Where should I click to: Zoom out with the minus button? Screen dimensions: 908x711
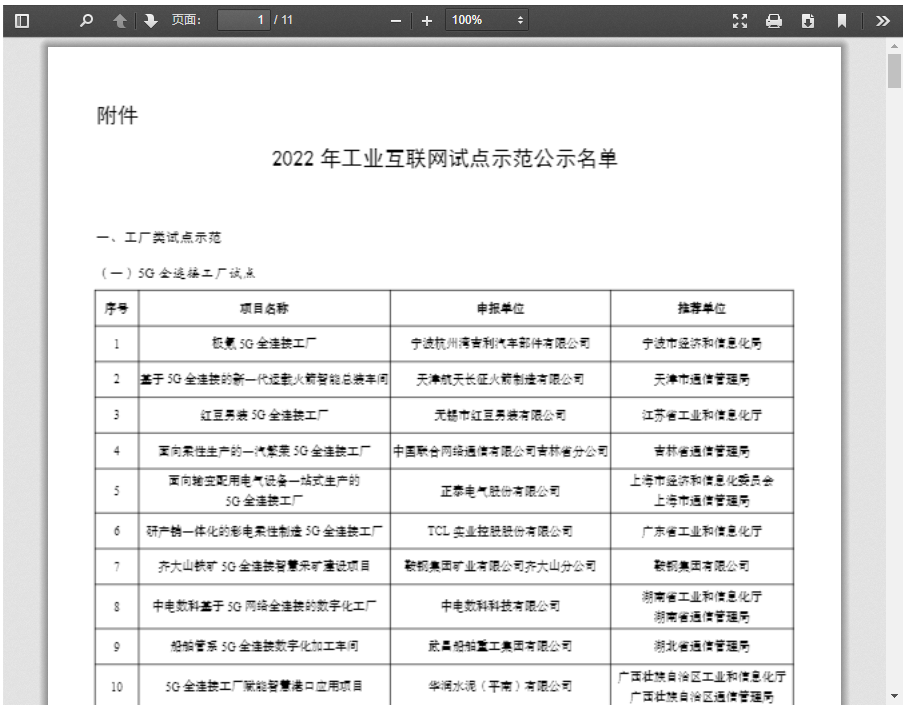396,20
